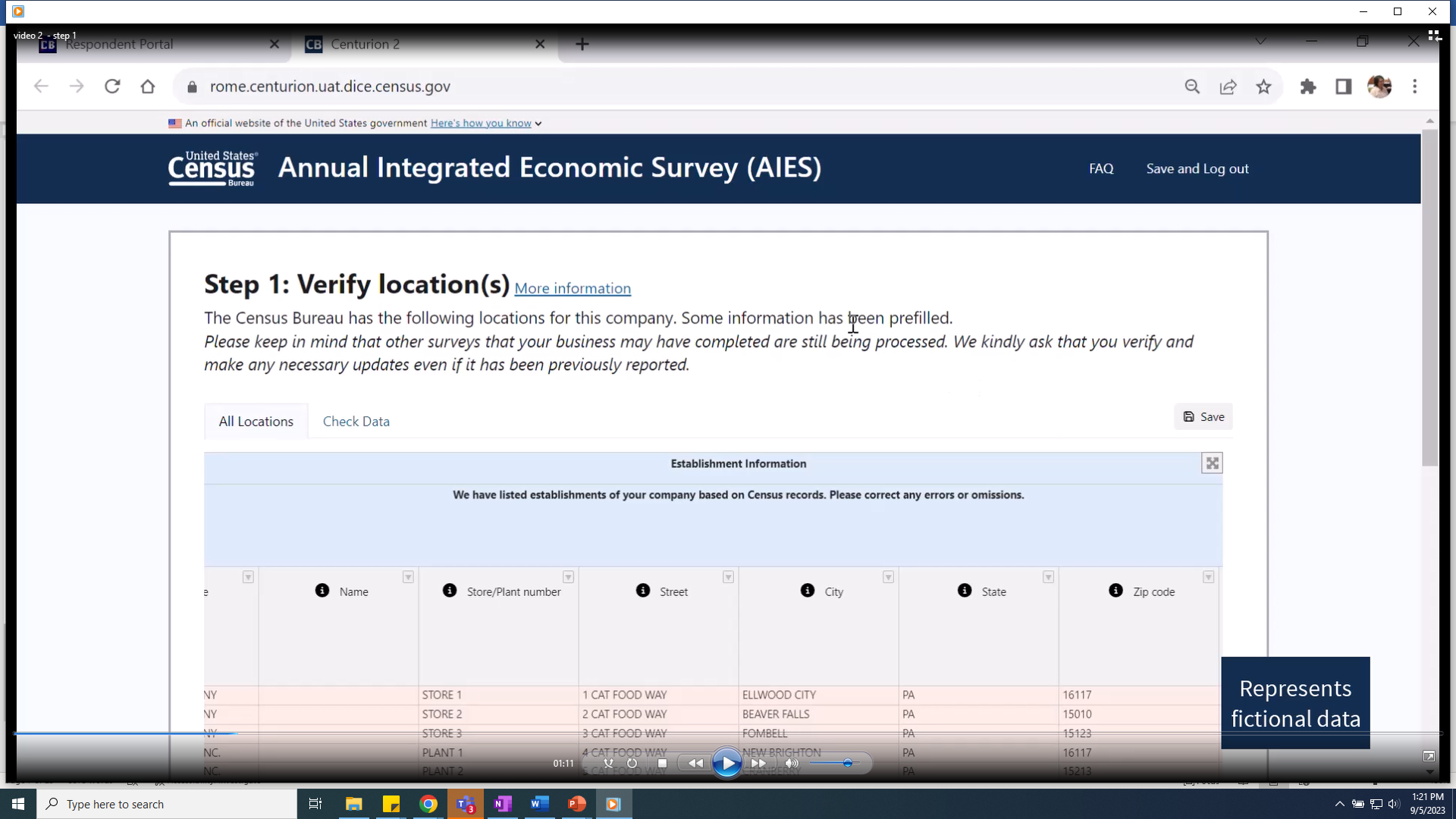Mute the video using speaker icon
1456x819 pixels.
click(x=791, y=764)
